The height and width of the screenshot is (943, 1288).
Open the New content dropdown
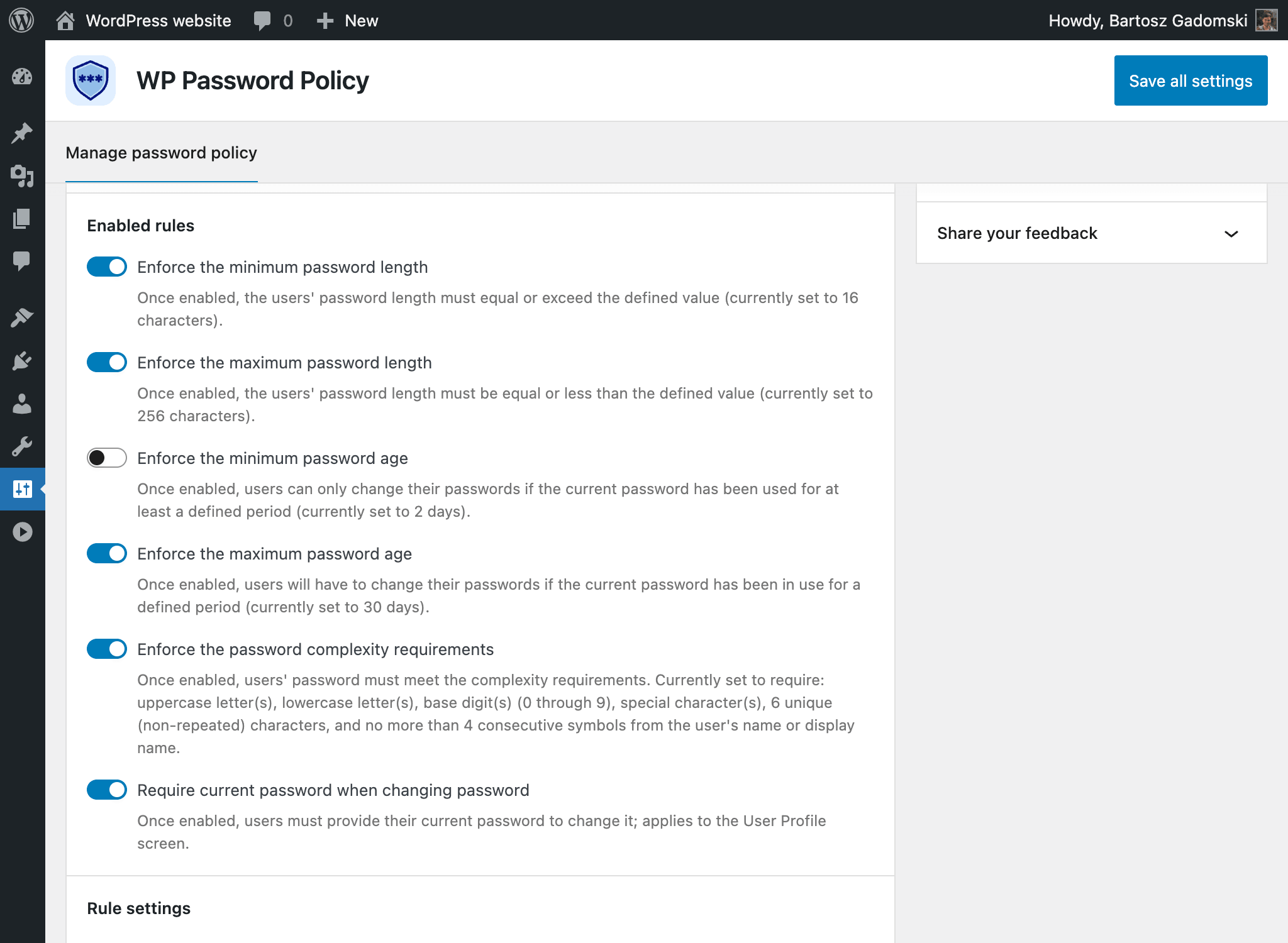347,20
